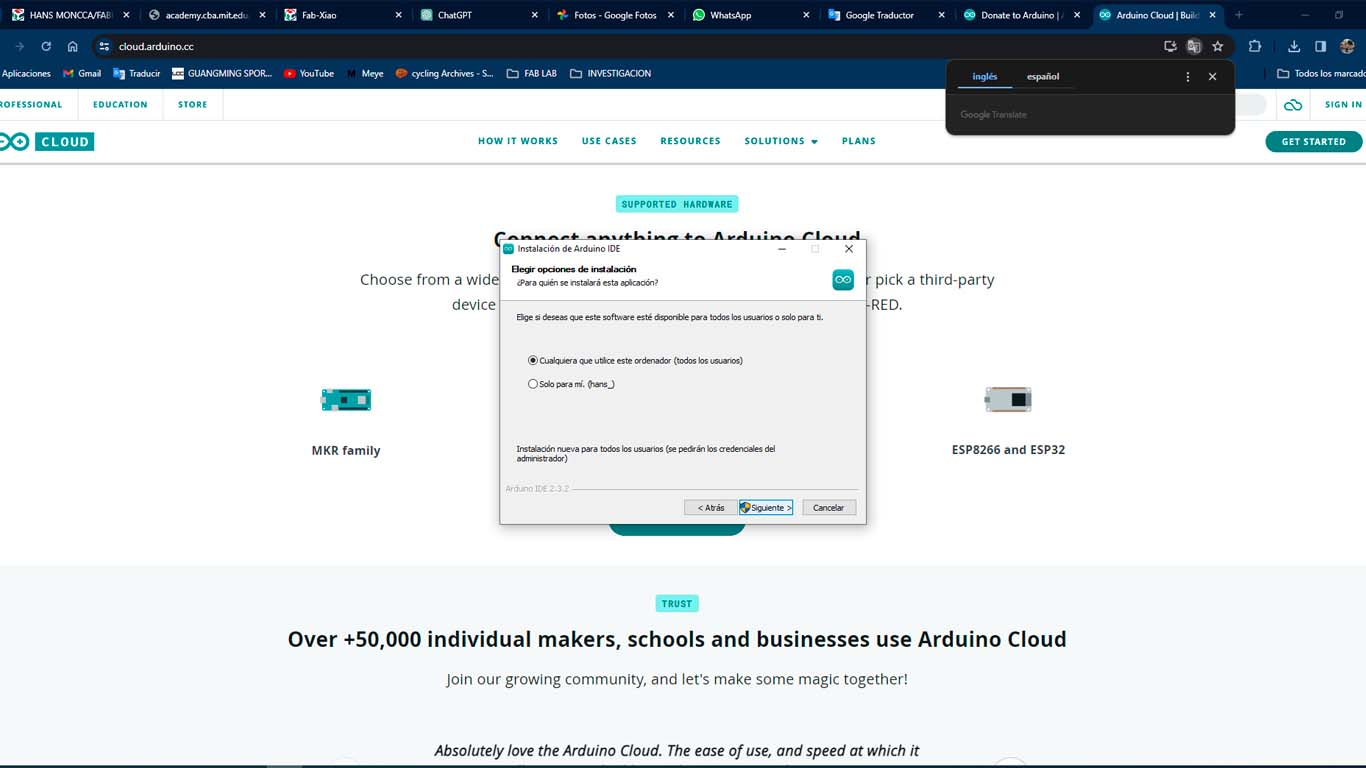Open the Google Translate page icon
This screenshot has height=768, width=1366.
click(x=1194, y=46)
